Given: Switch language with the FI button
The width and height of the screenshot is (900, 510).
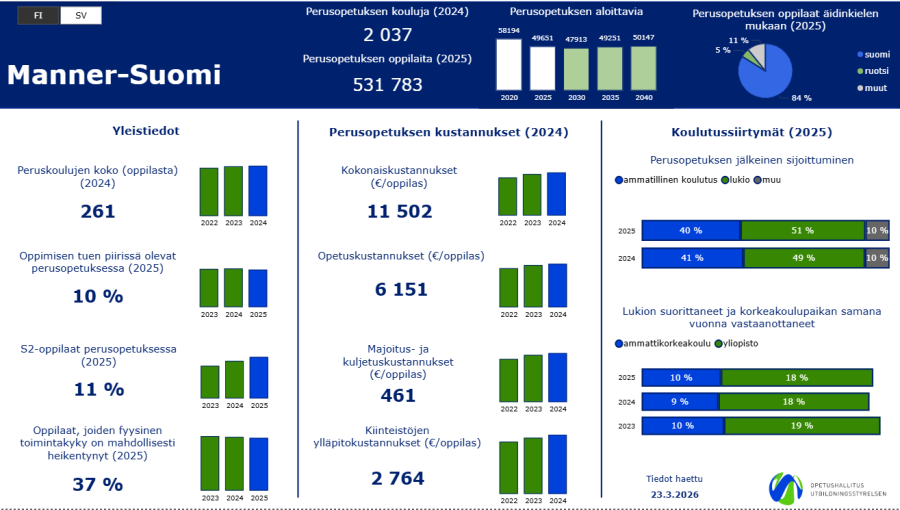Looking at the screenshot, I should (38, 15).
